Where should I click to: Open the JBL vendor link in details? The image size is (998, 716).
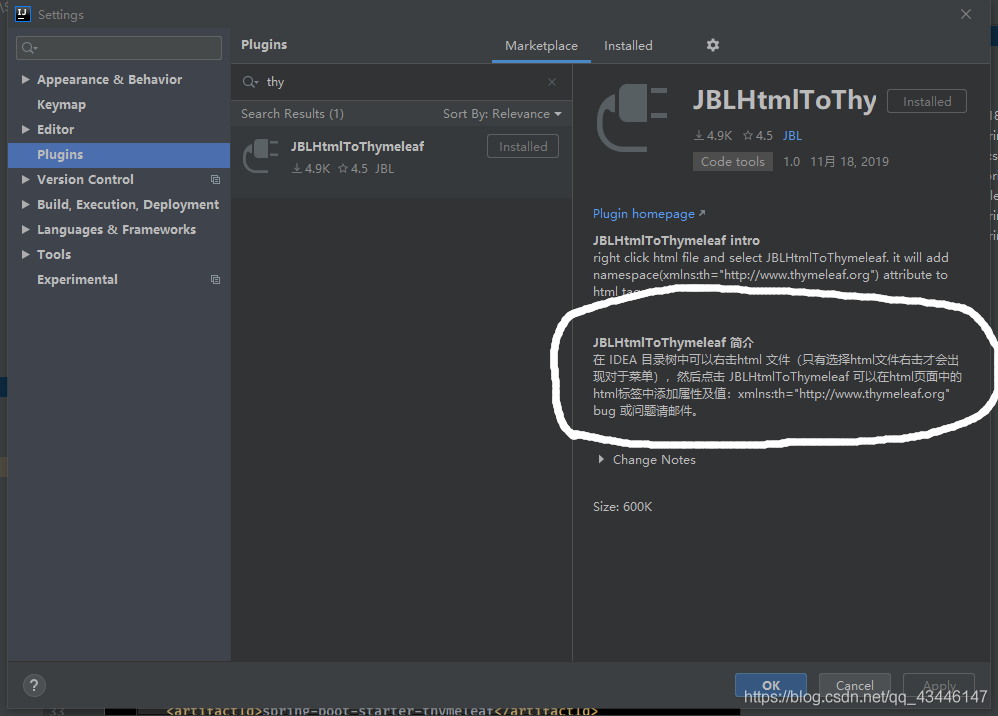(x=792, y=136)
